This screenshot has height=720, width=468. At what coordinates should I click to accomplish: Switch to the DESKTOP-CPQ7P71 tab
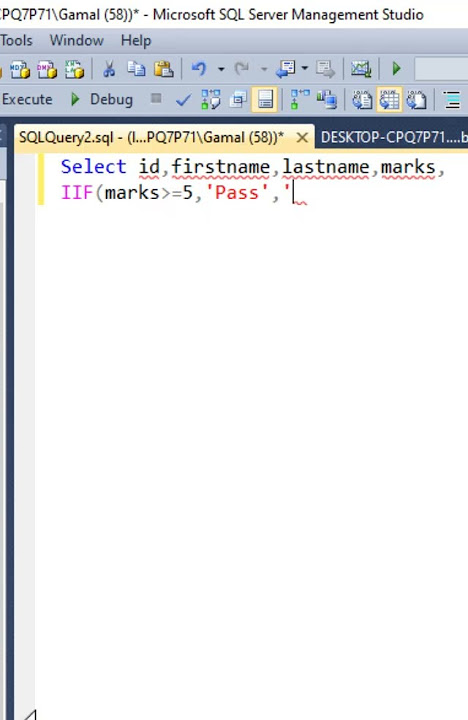click(394, 137)
